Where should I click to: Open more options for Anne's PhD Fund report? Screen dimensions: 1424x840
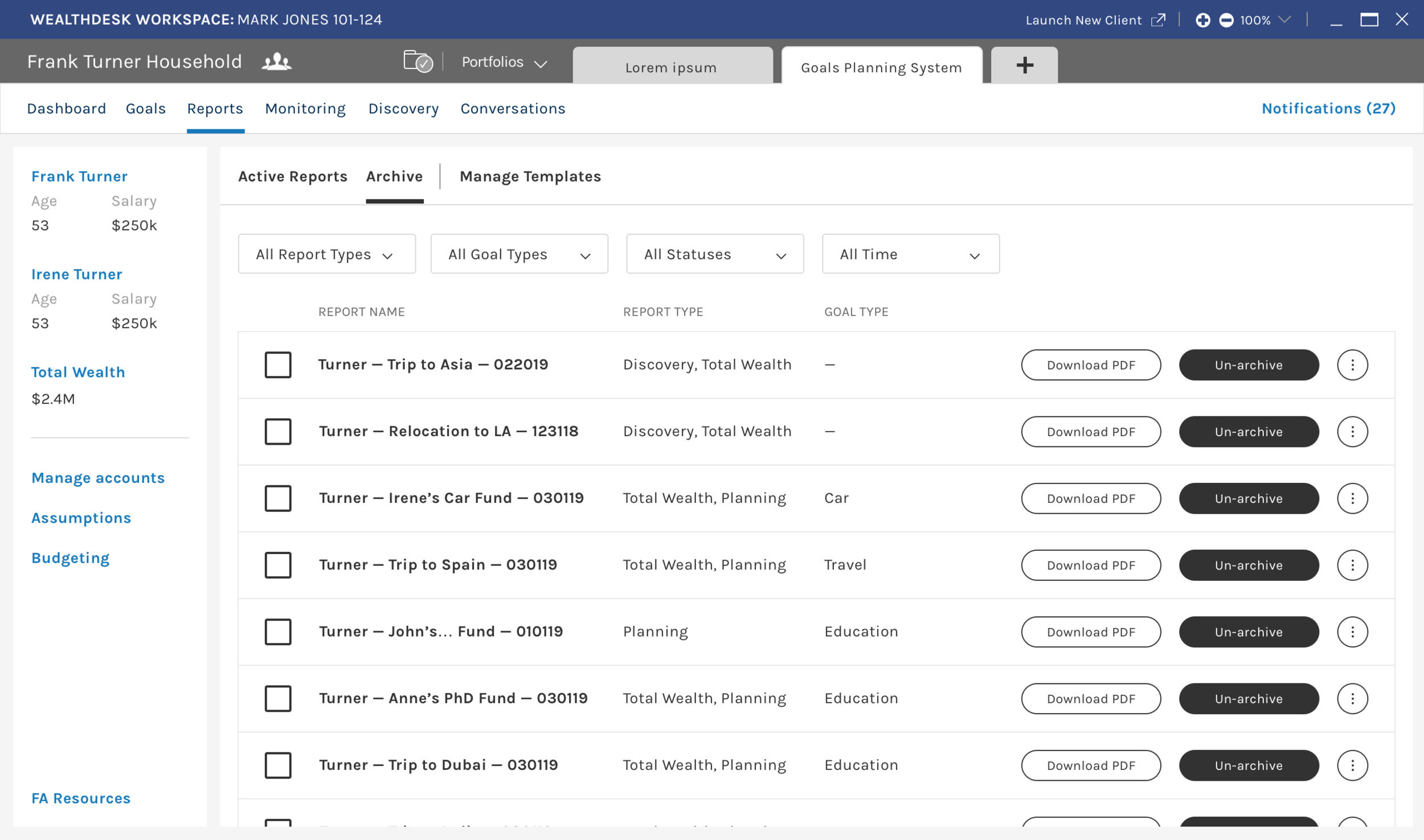1352,699
